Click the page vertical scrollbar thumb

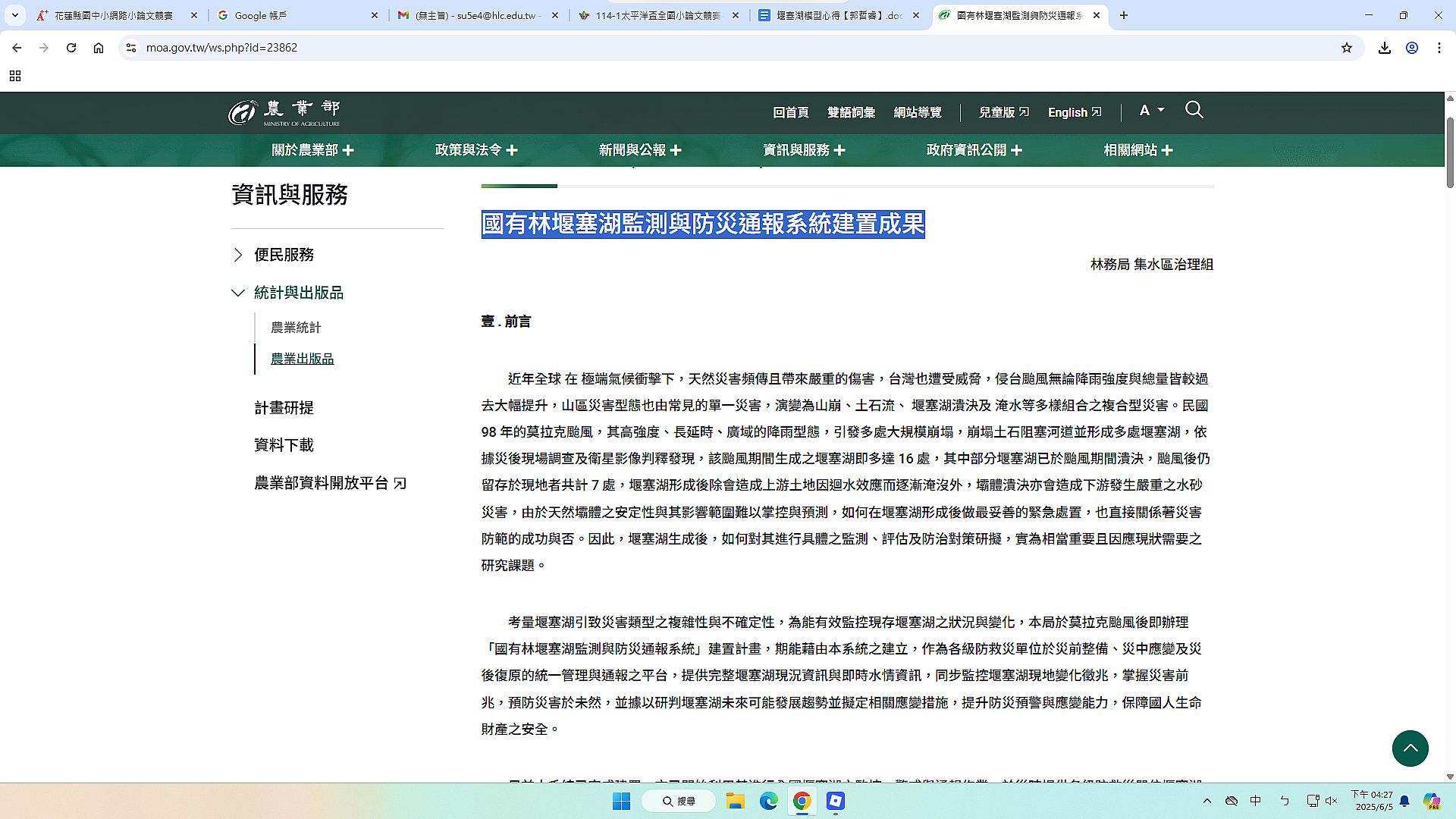coord(1450,152)
